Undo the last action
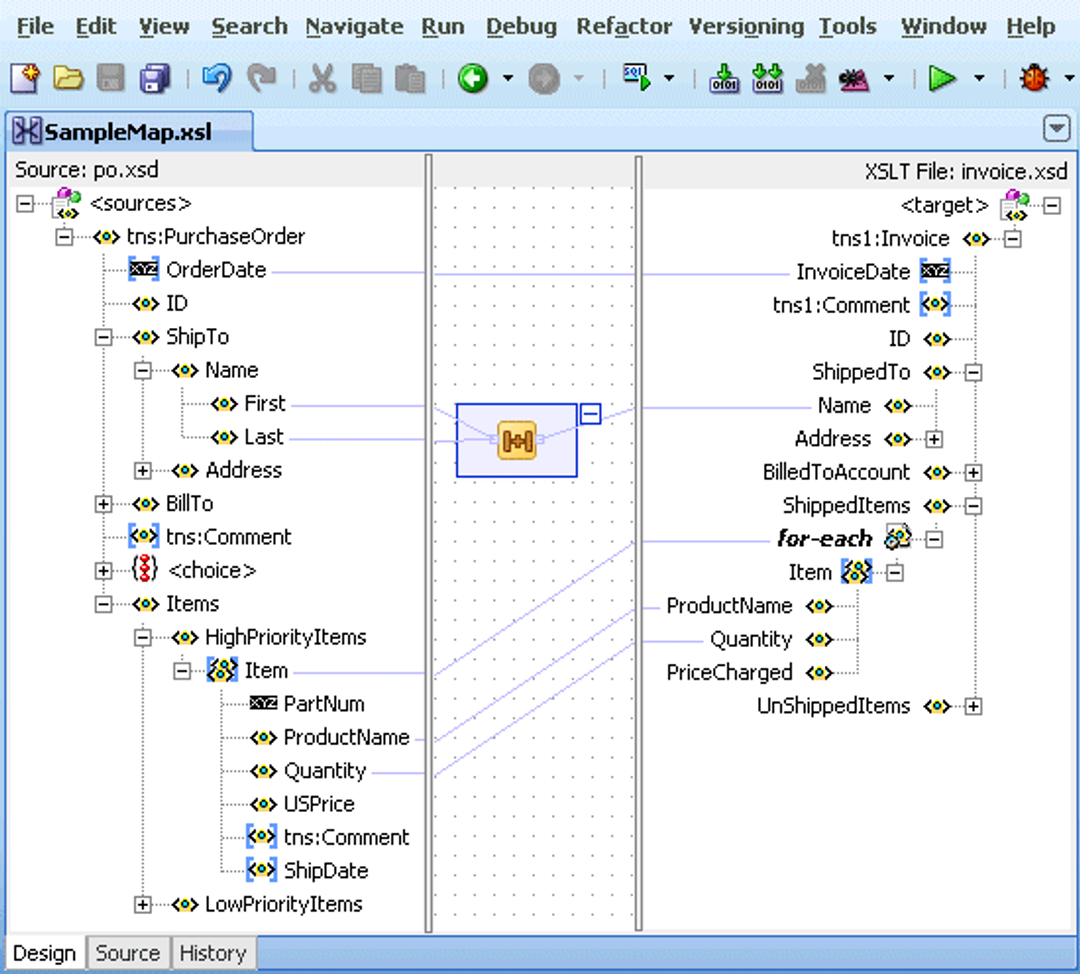The height and width of the screenshot is (974, 1080). pyautogui.click(x=216, y=79)
